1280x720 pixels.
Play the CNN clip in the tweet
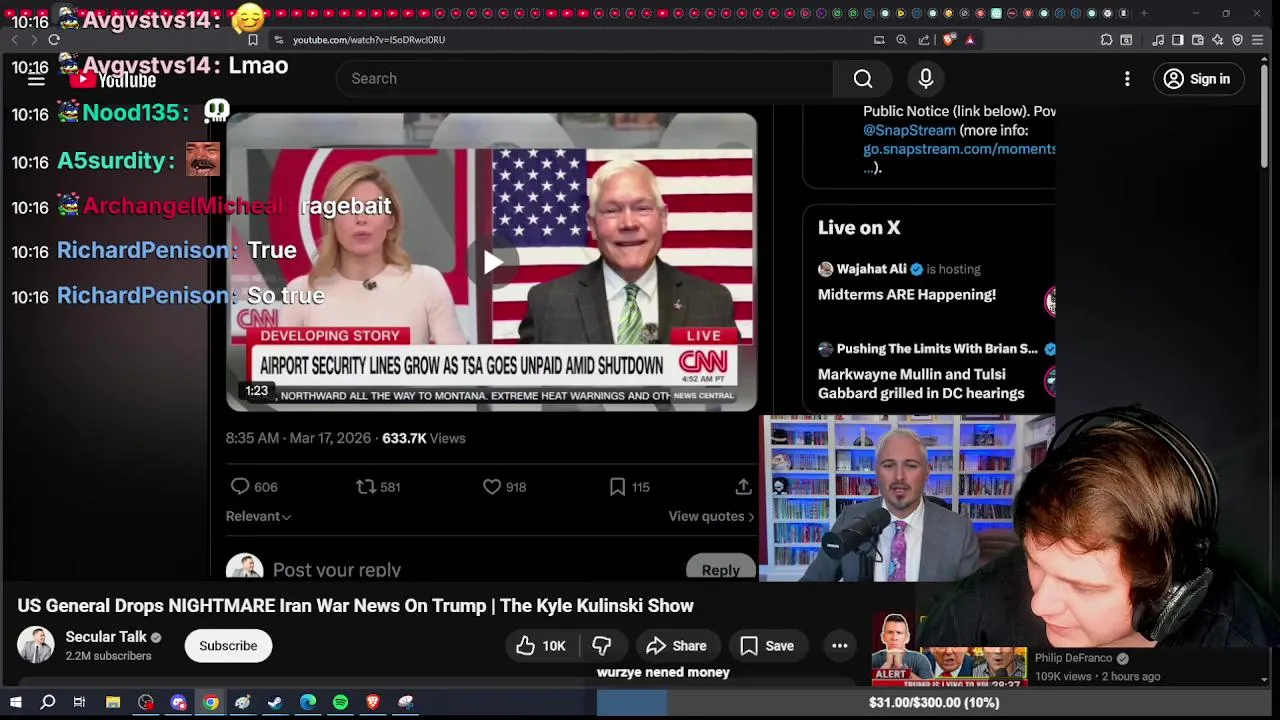point(492,262)
